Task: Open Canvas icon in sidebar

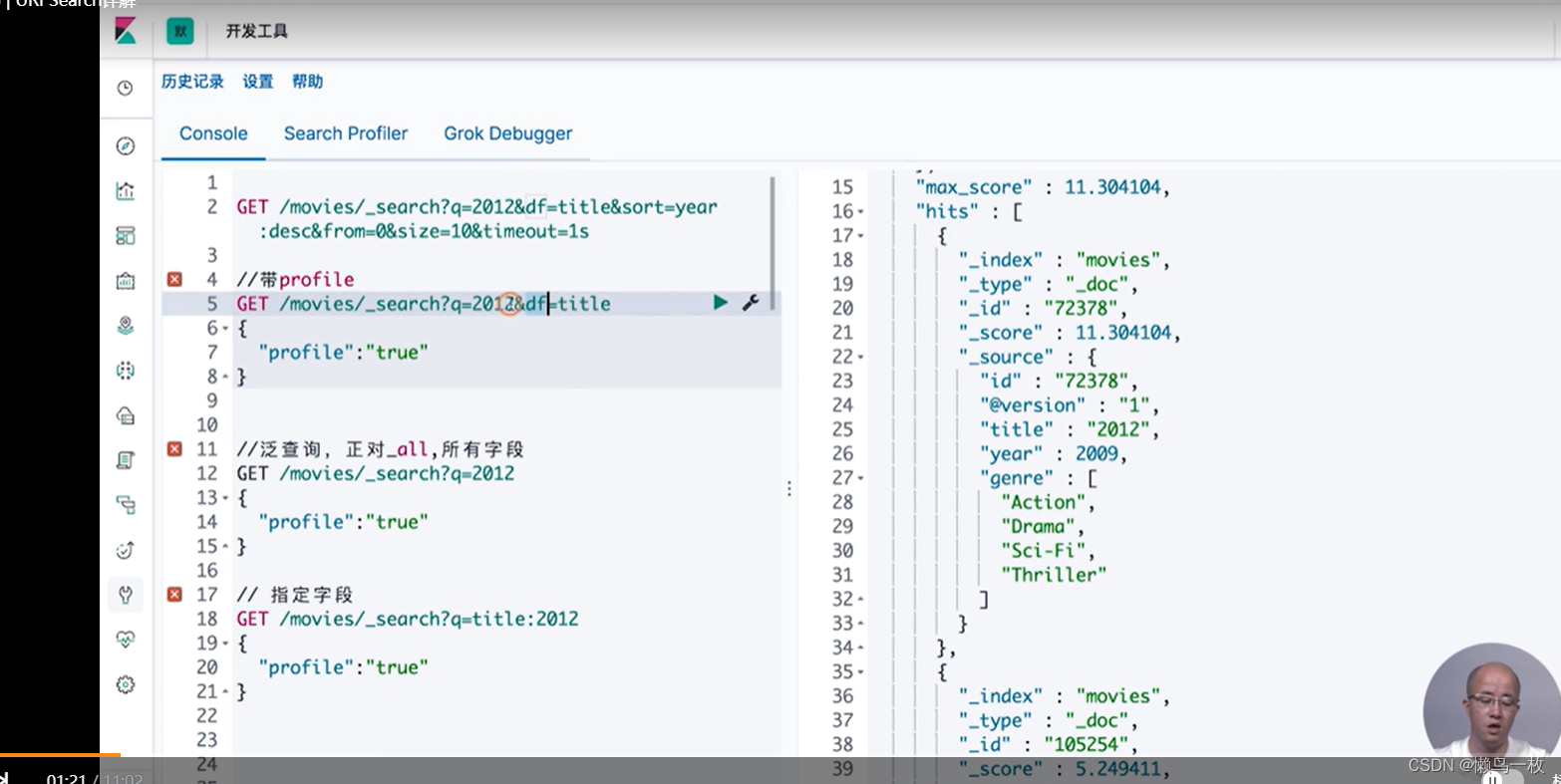Action: pyautogui.click(x=126, y=281)
